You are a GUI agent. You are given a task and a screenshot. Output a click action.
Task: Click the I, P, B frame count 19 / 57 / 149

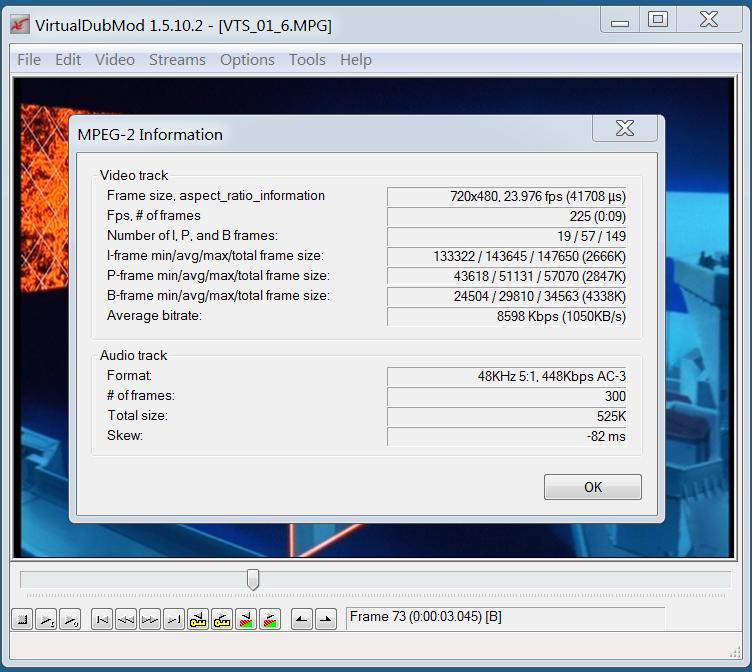click(x=506, y=236)
